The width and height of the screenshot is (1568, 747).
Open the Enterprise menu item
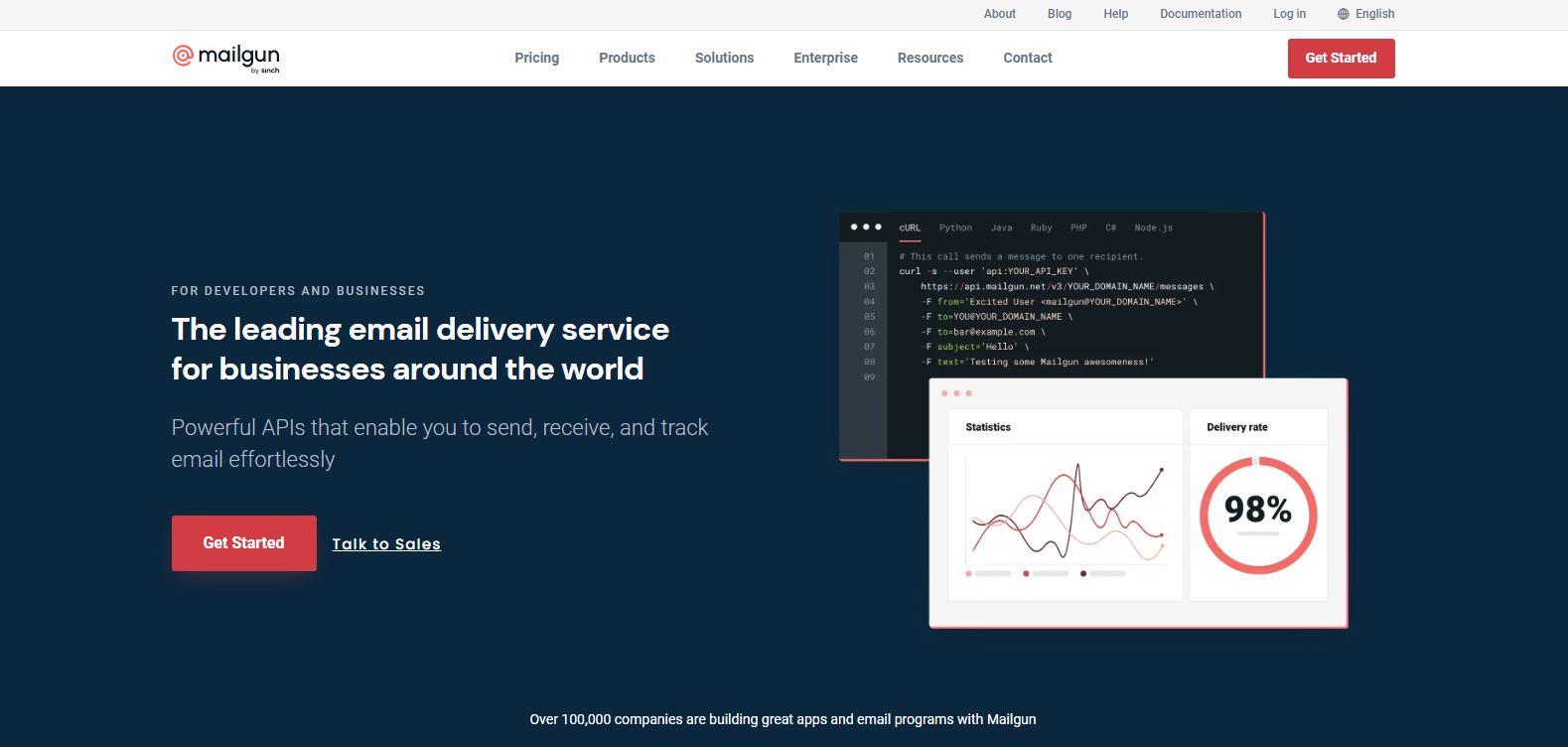(x=825, y=58)
